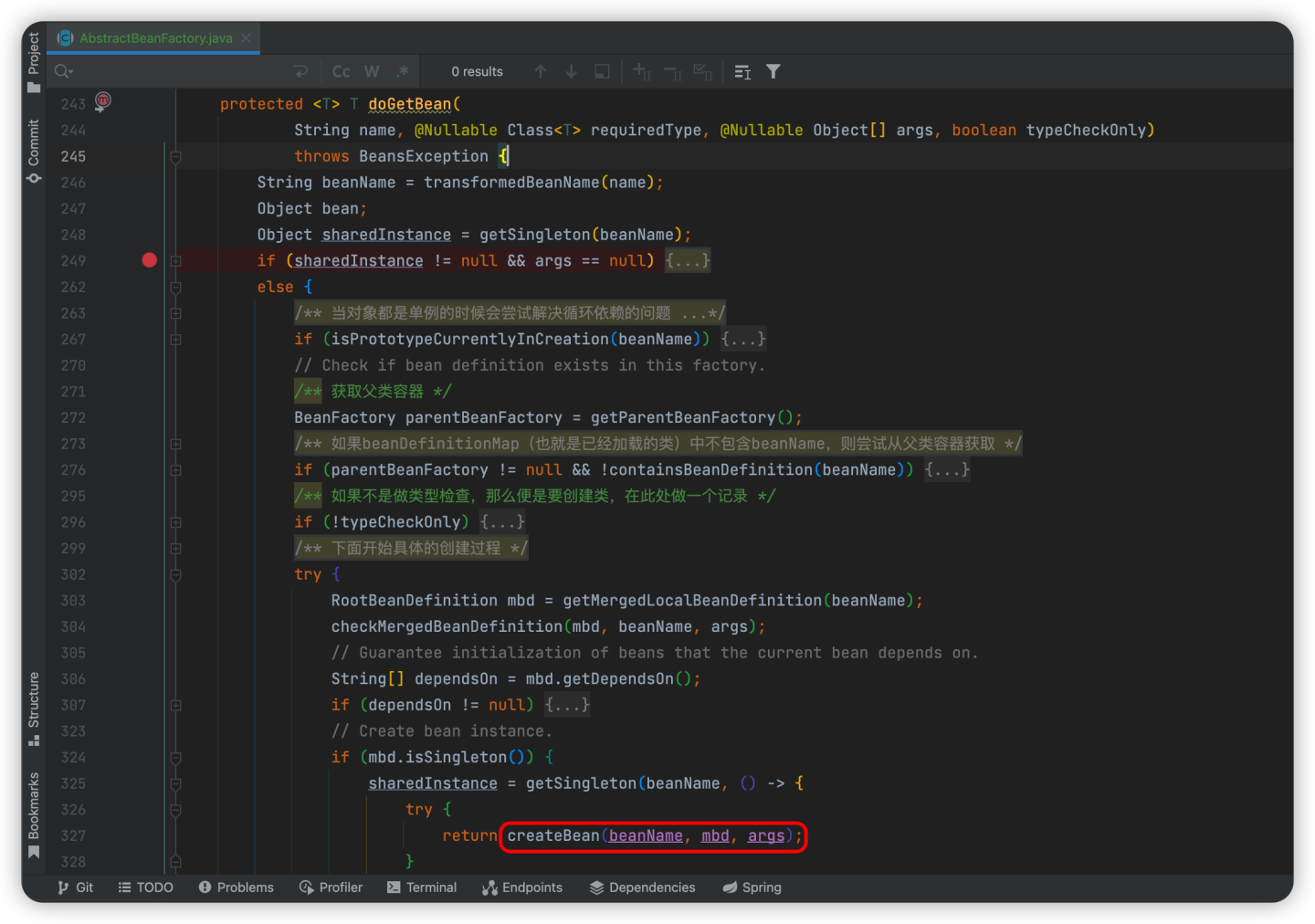Click getMergedLocalBeanDefinition call

click(691, 600)
